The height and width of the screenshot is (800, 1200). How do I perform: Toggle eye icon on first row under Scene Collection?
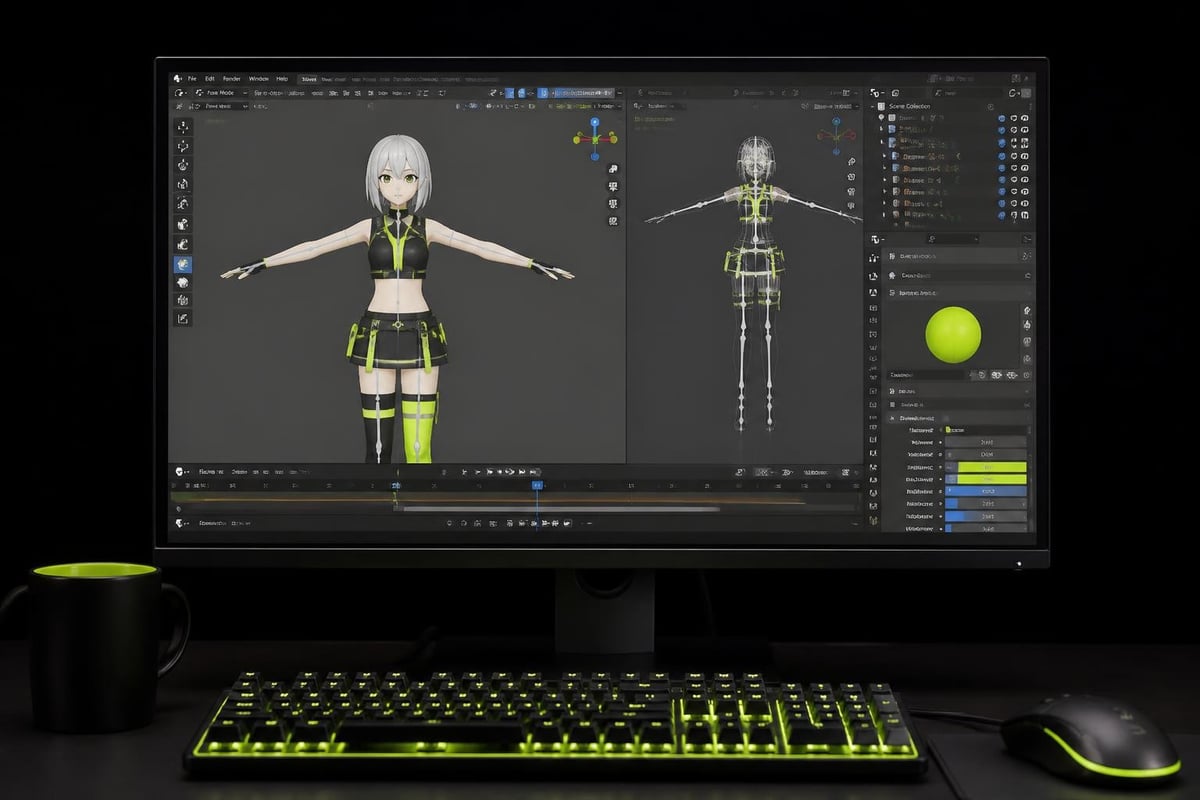coord(1014,118)
